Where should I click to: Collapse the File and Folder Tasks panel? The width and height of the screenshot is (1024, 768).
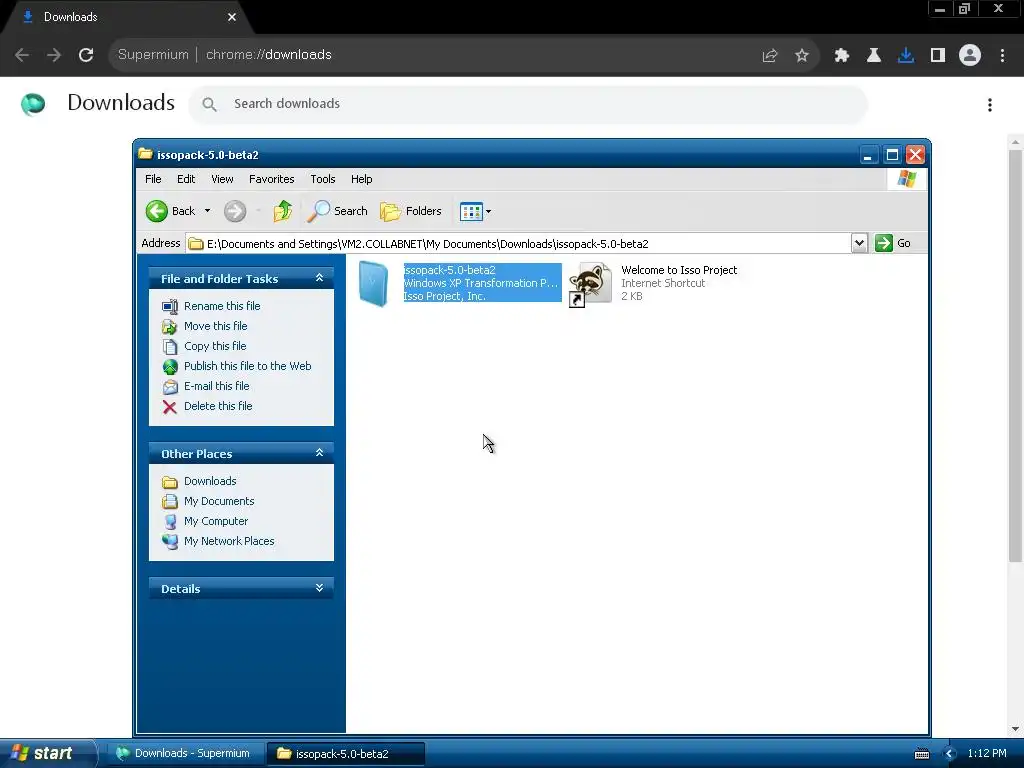(319, 278)
